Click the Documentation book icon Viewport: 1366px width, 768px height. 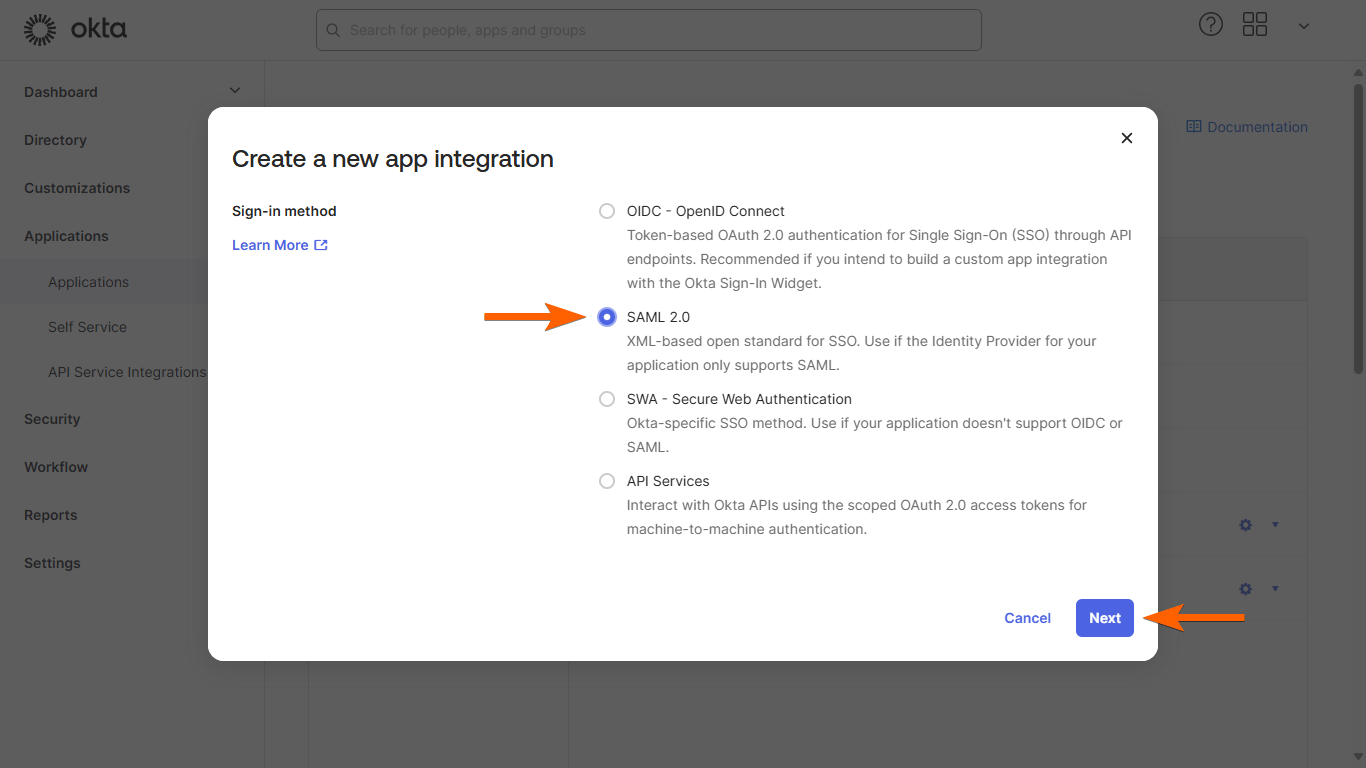click(1194, 127)
